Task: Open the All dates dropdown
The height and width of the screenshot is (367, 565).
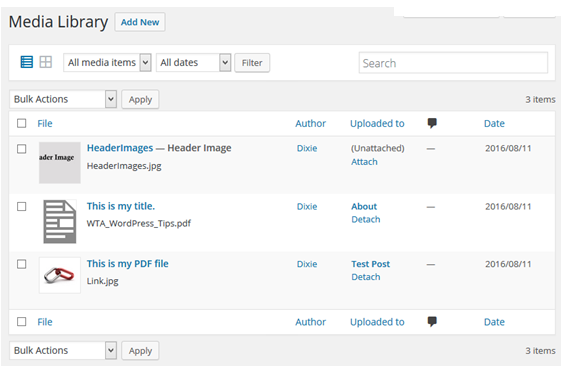Action: click(x=193, y=63)
